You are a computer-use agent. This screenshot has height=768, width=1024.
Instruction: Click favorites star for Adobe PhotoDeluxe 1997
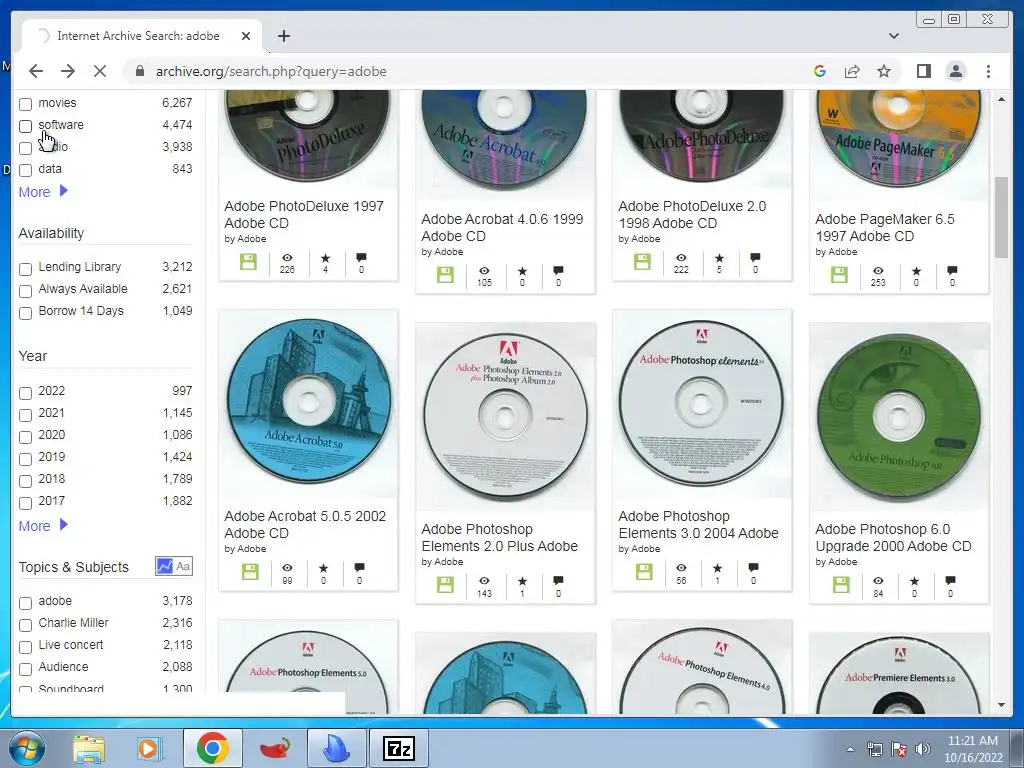[x=325, y=258]
